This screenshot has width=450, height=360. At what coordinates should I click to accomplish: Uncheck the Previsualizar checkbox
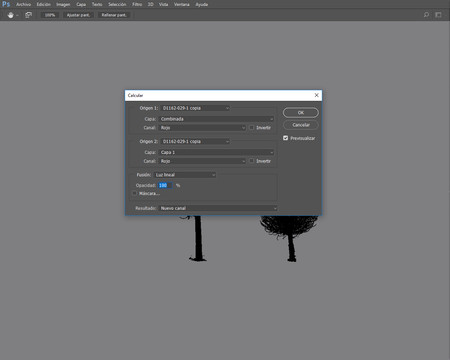pyautogui.click(x=286, y=138)
